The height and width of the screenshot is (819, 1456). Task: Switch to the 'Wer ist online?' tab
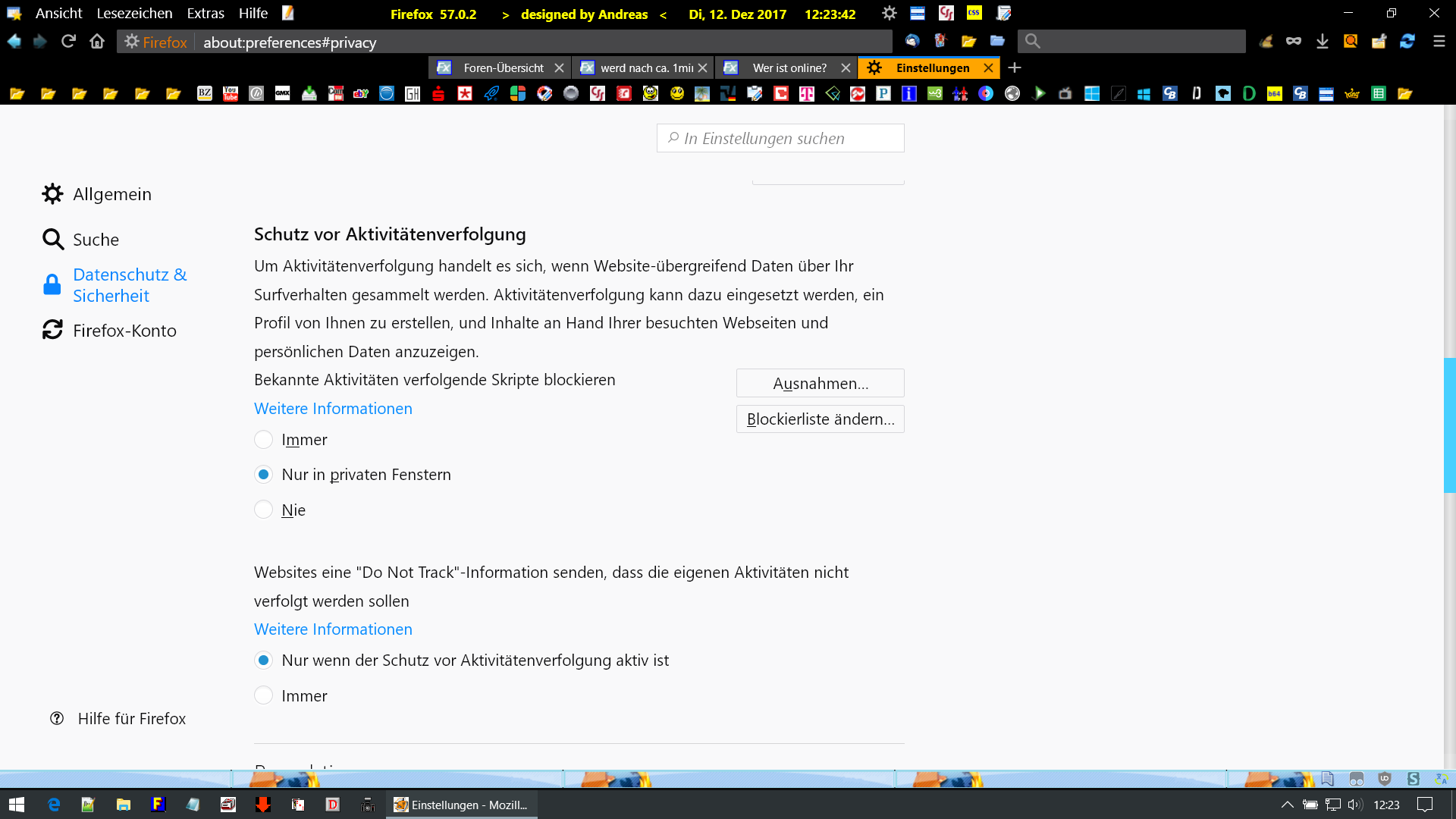point(789,67)
